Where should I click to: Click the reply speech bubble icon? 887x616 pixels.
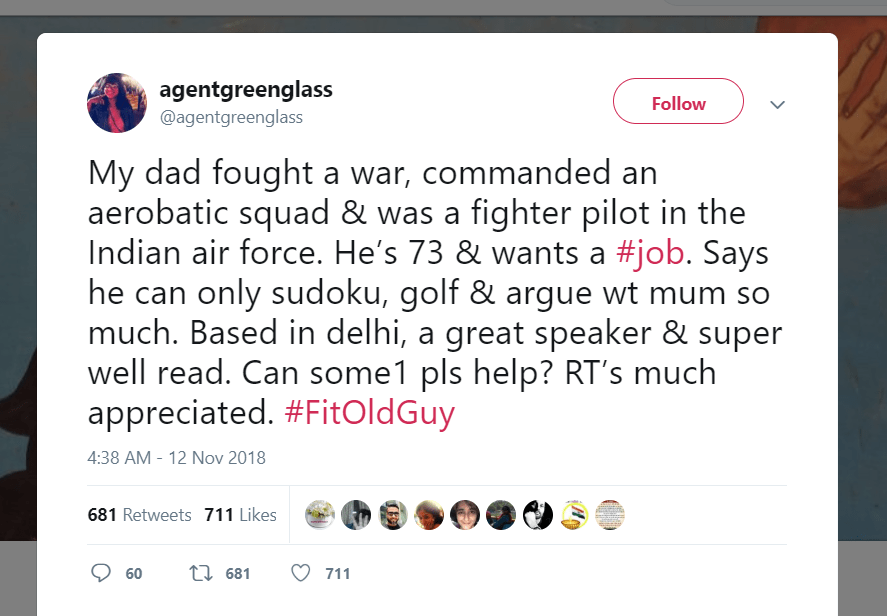click(x=101, y=573)
